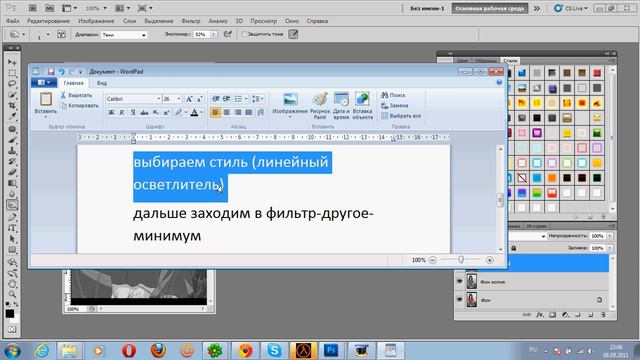
Task: Add layer style fx in Layers panel
Action: 540,315
